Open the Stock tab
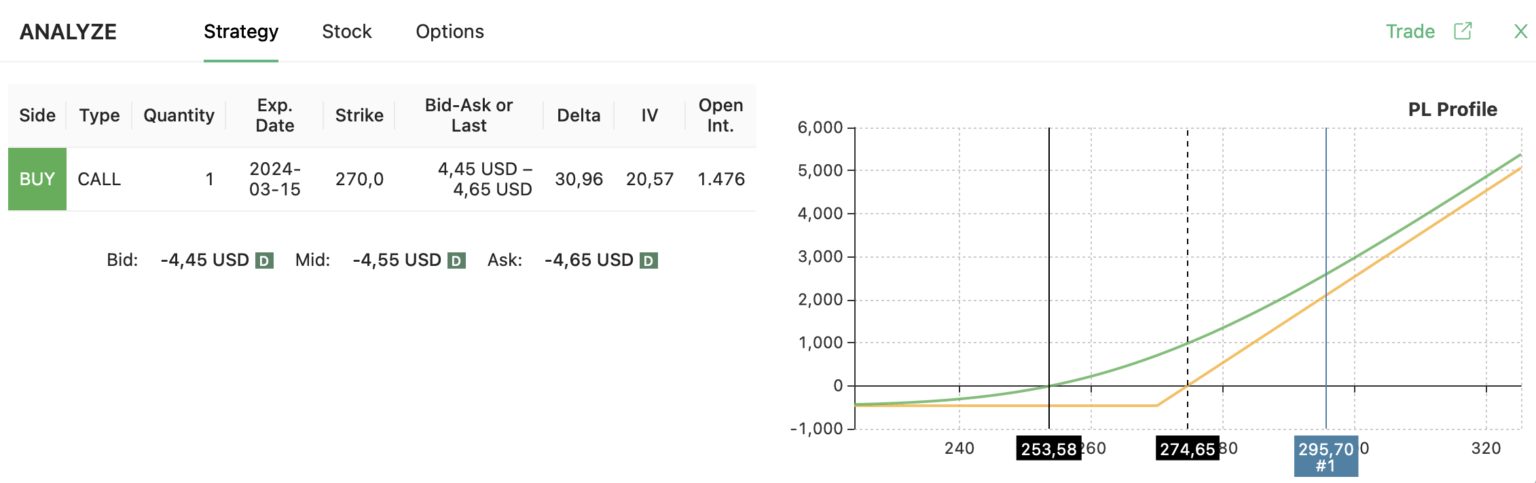1536x483 pixels. (347, 32)
